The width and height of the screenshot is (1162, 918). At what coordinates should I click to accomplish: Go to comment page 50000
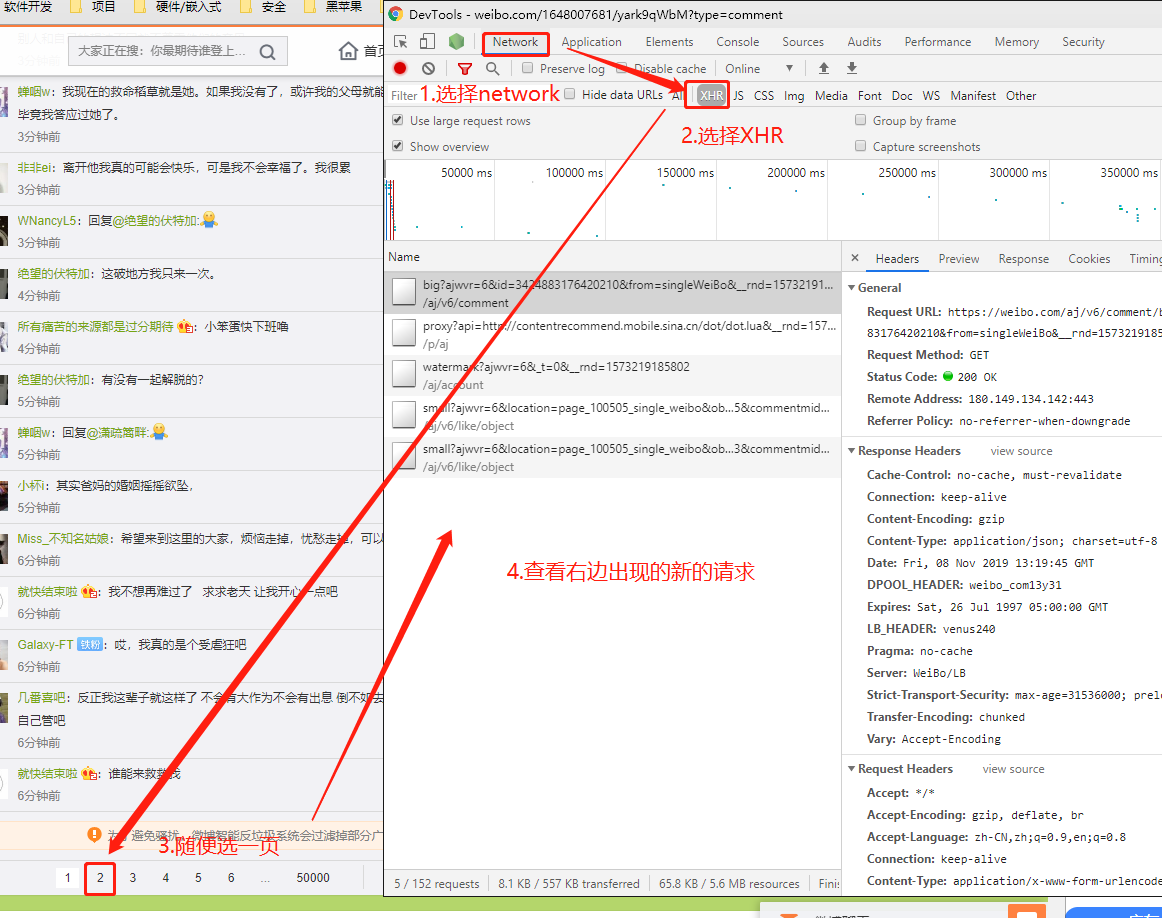click(x=313, y=878)
